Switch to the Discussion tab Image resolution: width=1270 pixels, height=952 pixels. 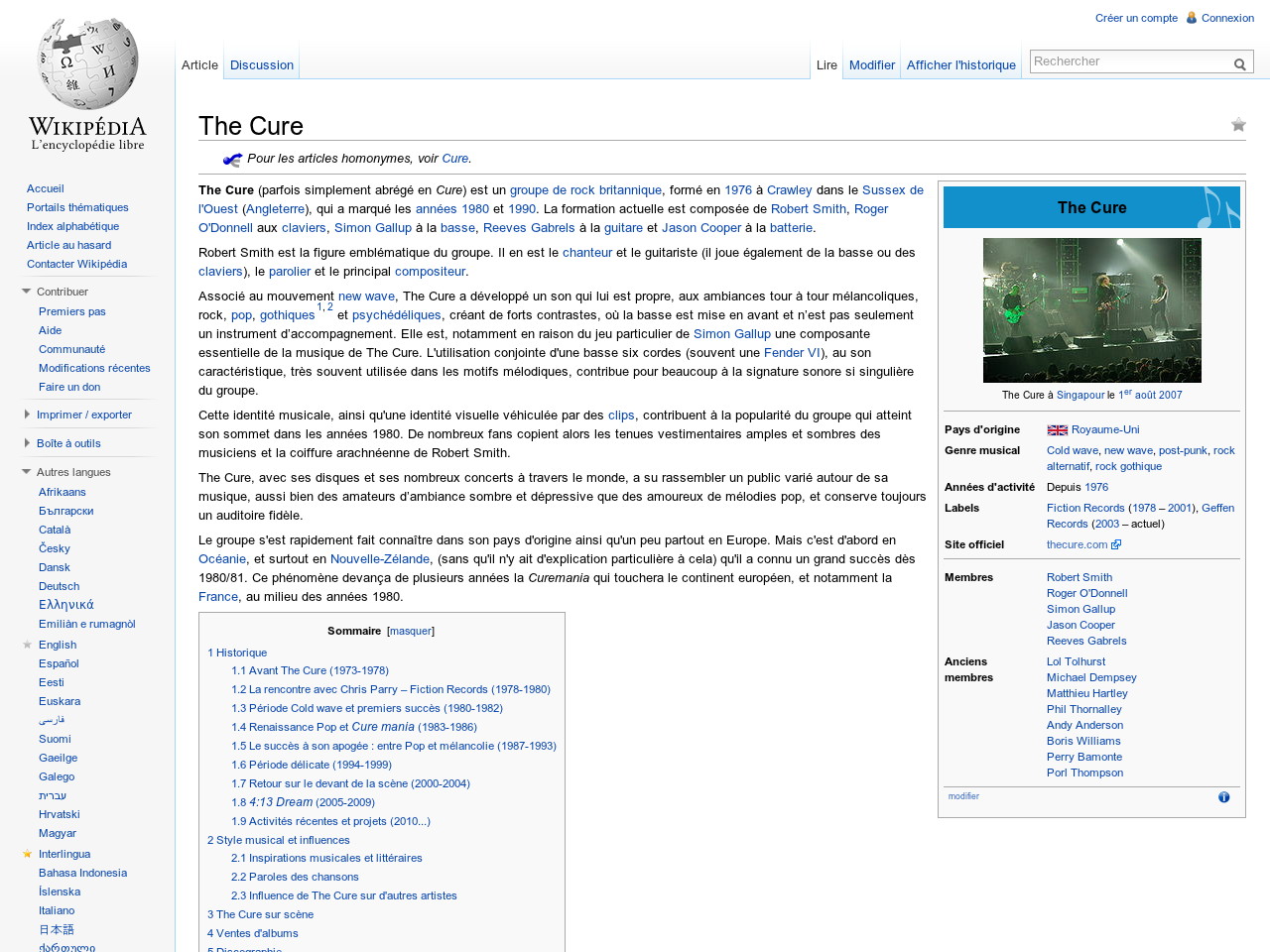[262, 65]
